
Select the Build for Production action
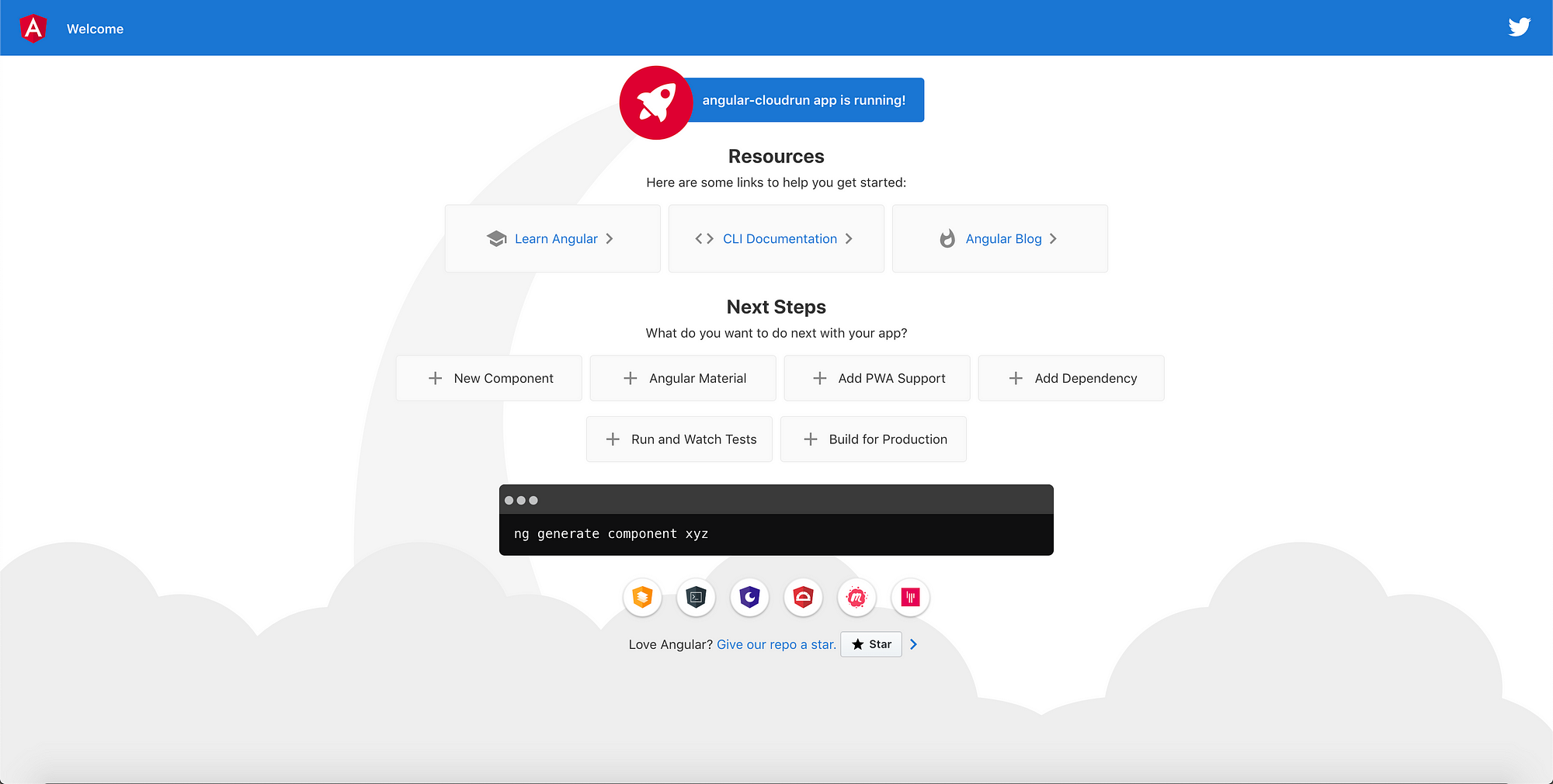click(x=873, y=439)
